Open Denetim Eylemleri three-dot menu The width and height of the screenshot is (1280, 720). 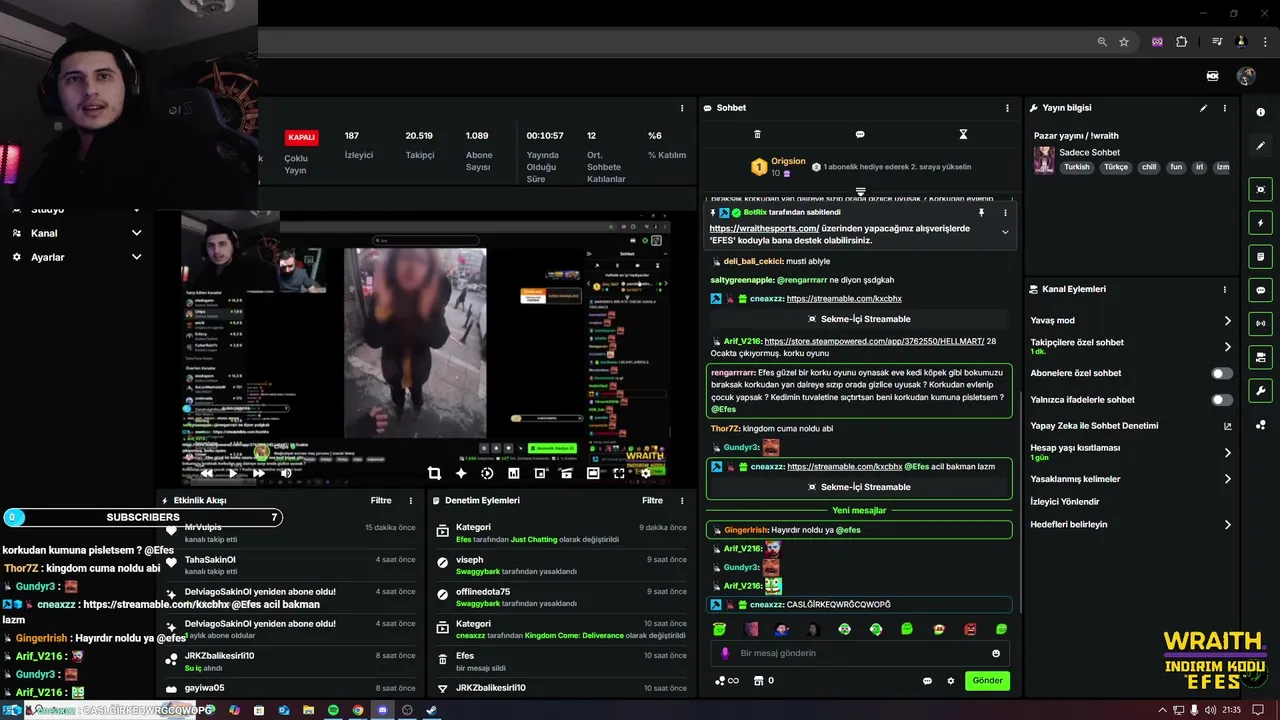coord(682,500)
